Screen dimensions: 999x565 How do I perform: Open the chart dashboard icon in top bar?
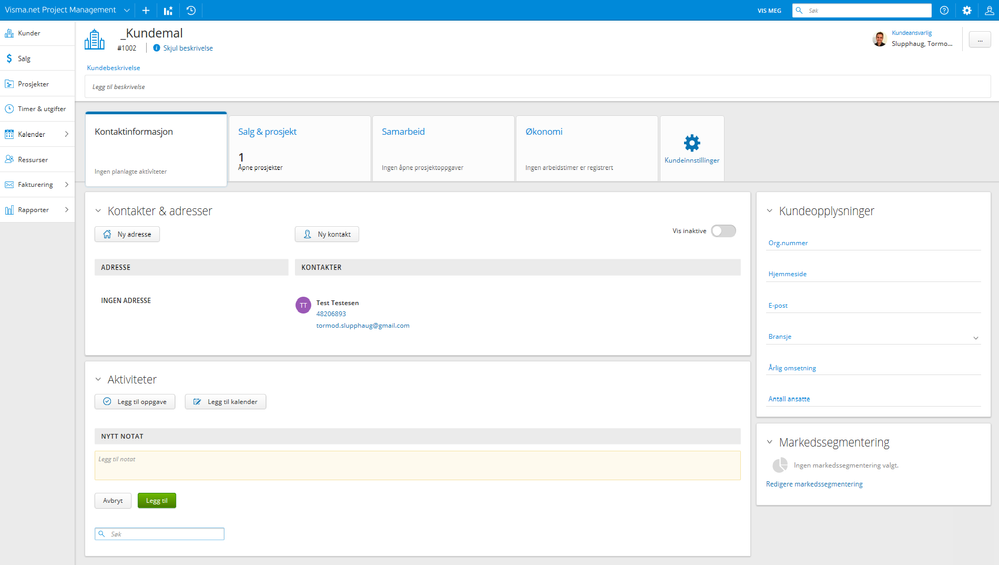(x=168, y=10)
